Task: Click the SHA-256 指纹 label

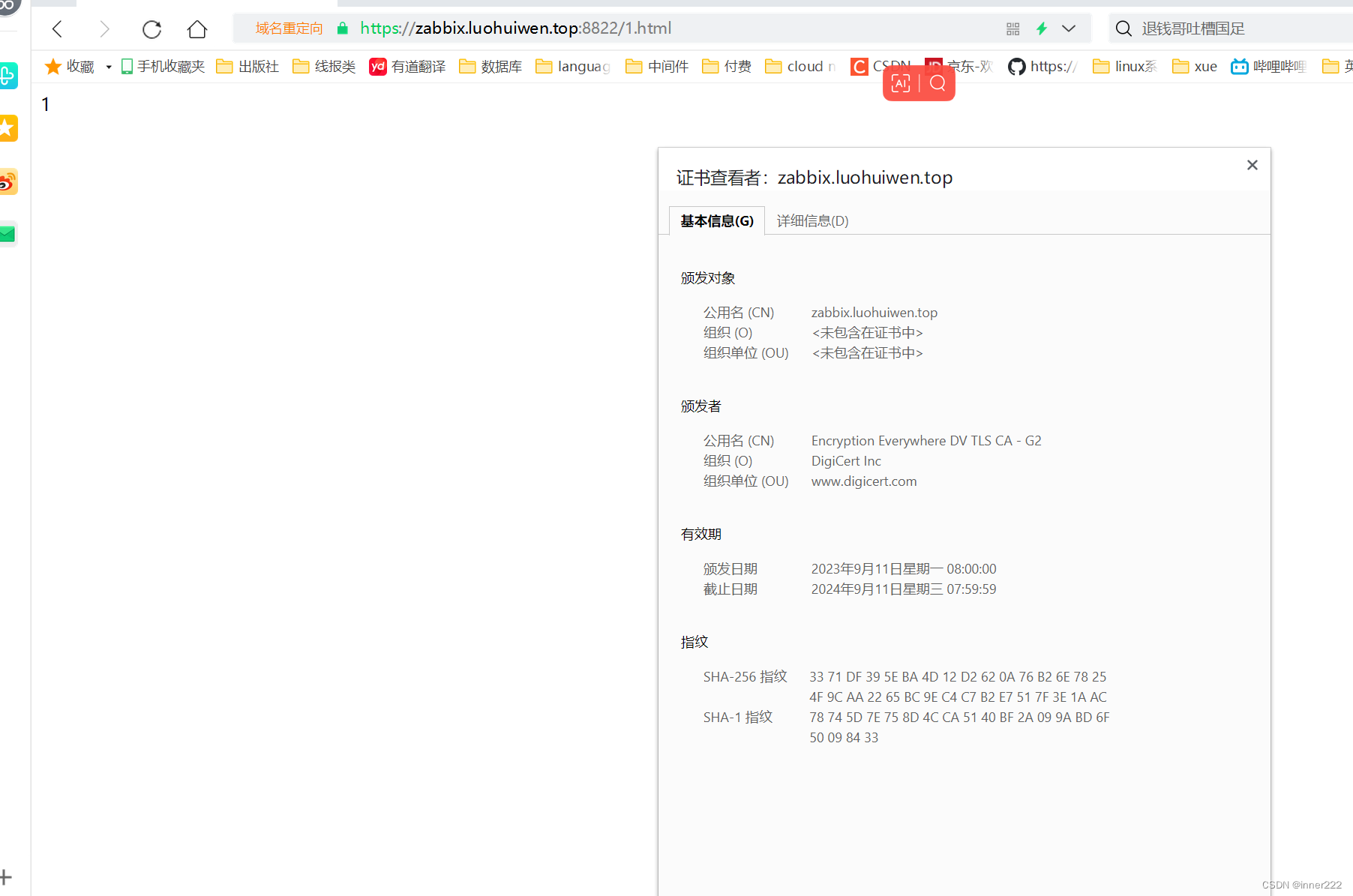Action: click(x=745, y=677)
